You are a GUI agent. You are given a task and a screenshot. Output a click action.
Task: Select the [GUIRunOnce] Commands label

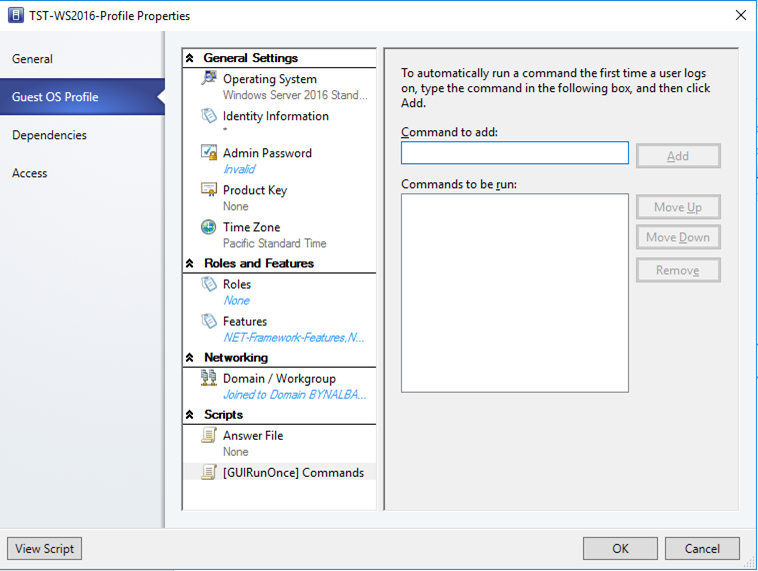tap(293, 472)
